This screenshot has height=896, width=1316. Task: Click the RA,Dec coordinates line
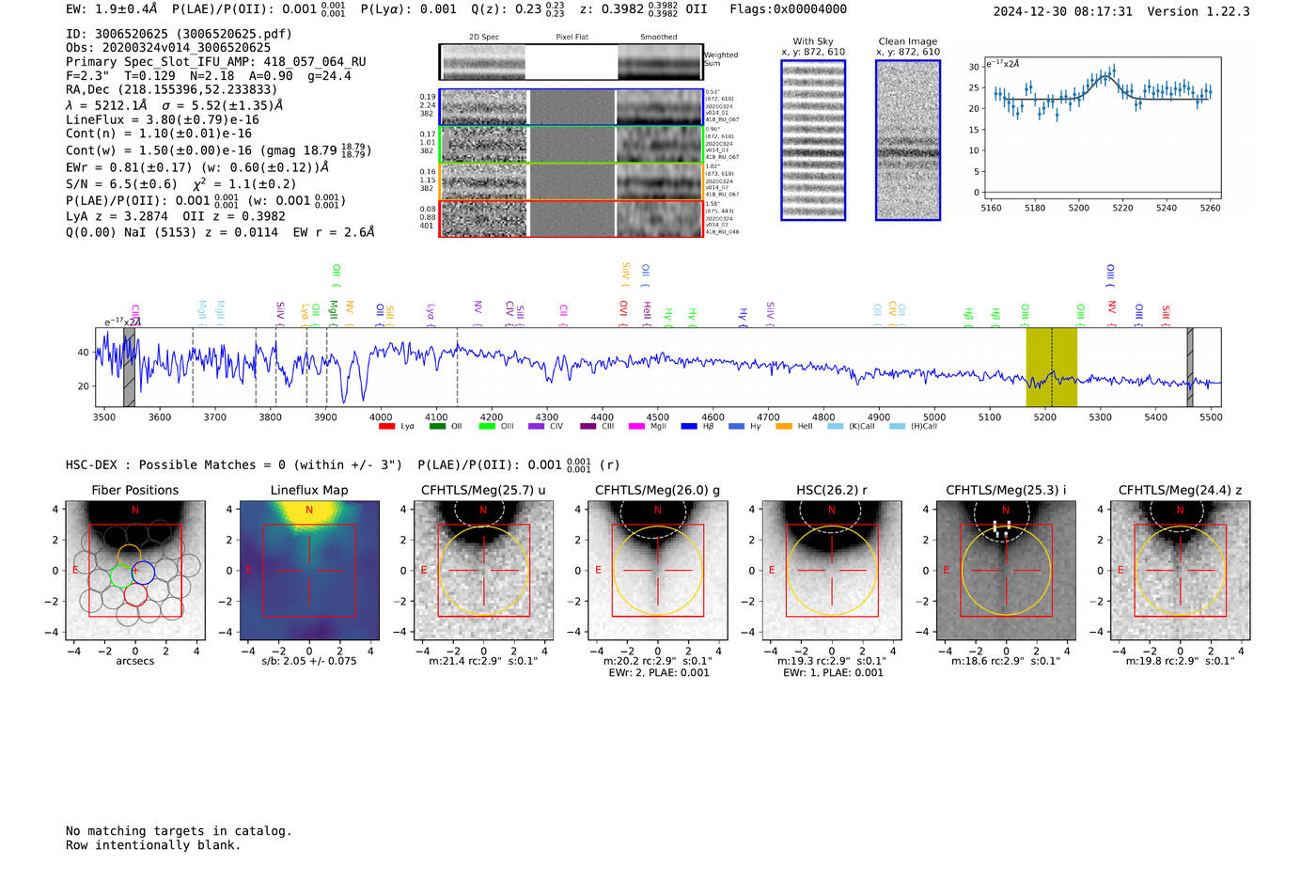pyautogui.click(x=172, y=90)
